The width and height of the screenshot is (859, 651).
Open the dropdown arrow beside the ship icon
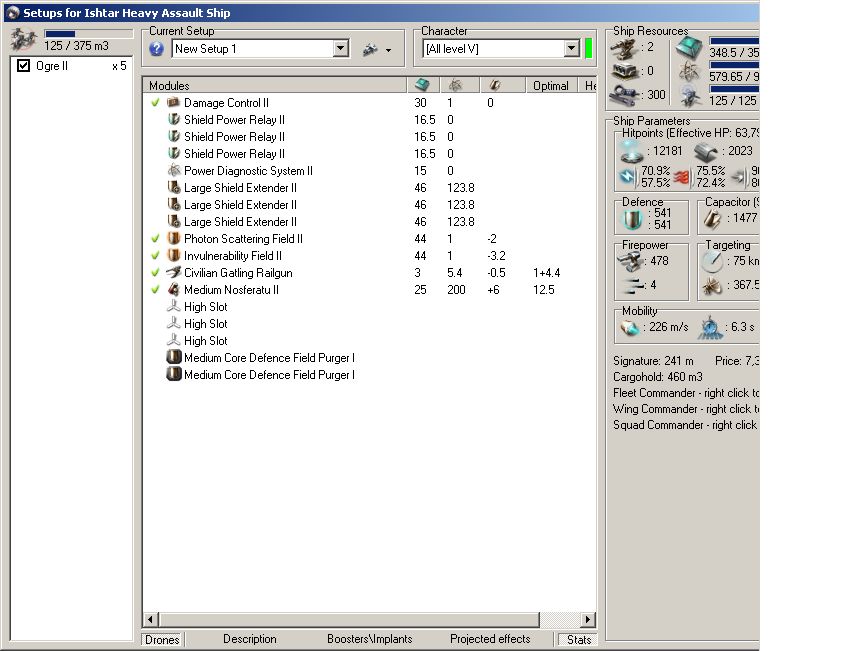(x=388, y=50)
